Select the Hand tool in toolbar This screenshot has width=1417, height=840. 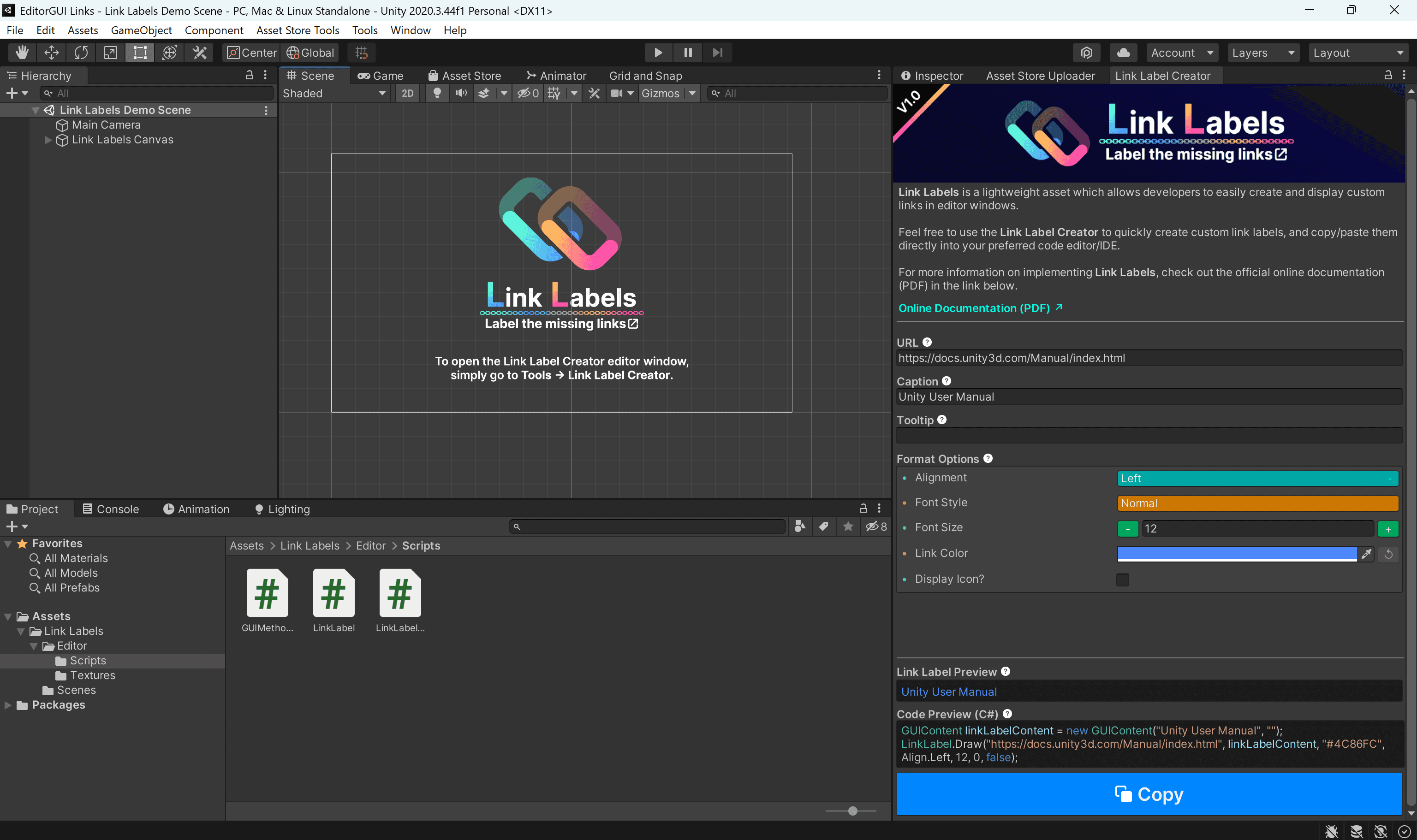click(22, 53)
